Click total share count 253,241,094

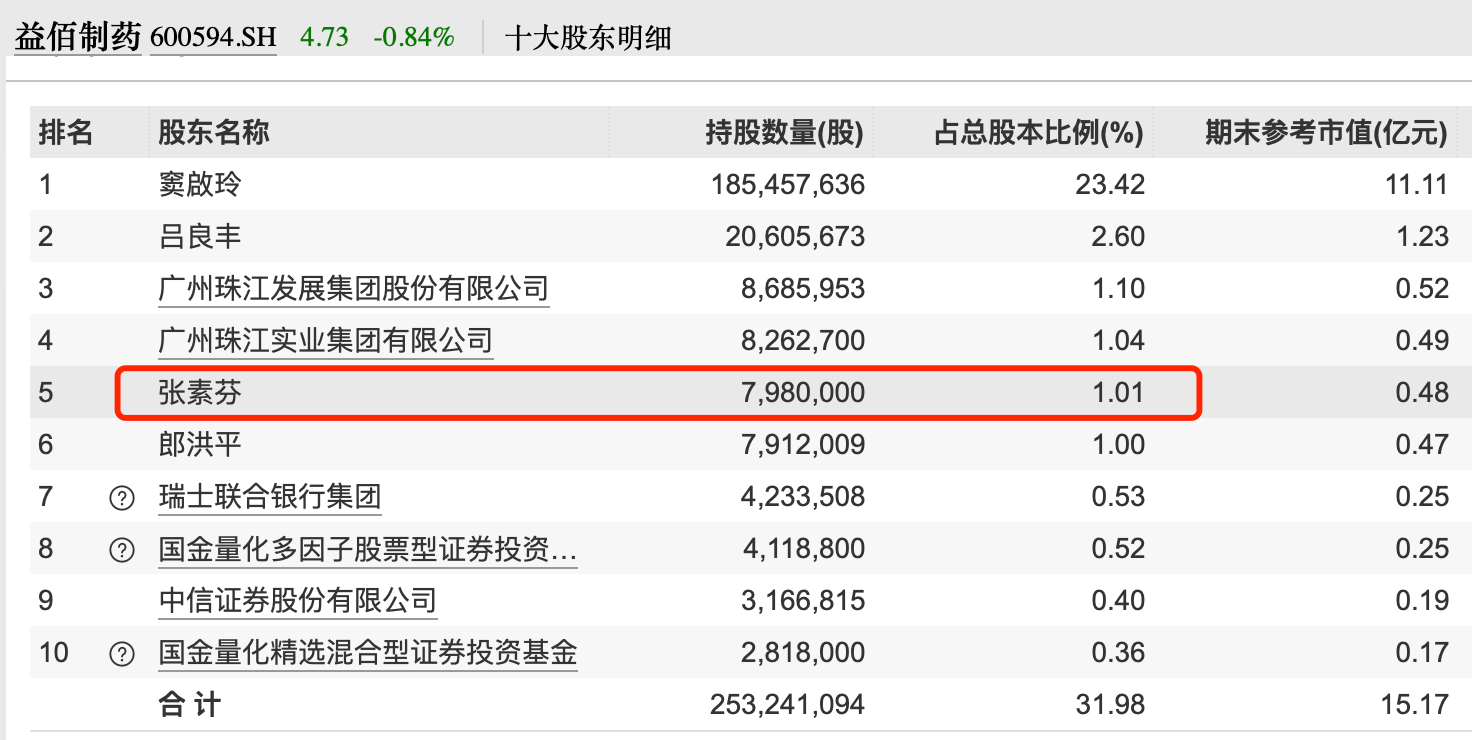(788, 705)
